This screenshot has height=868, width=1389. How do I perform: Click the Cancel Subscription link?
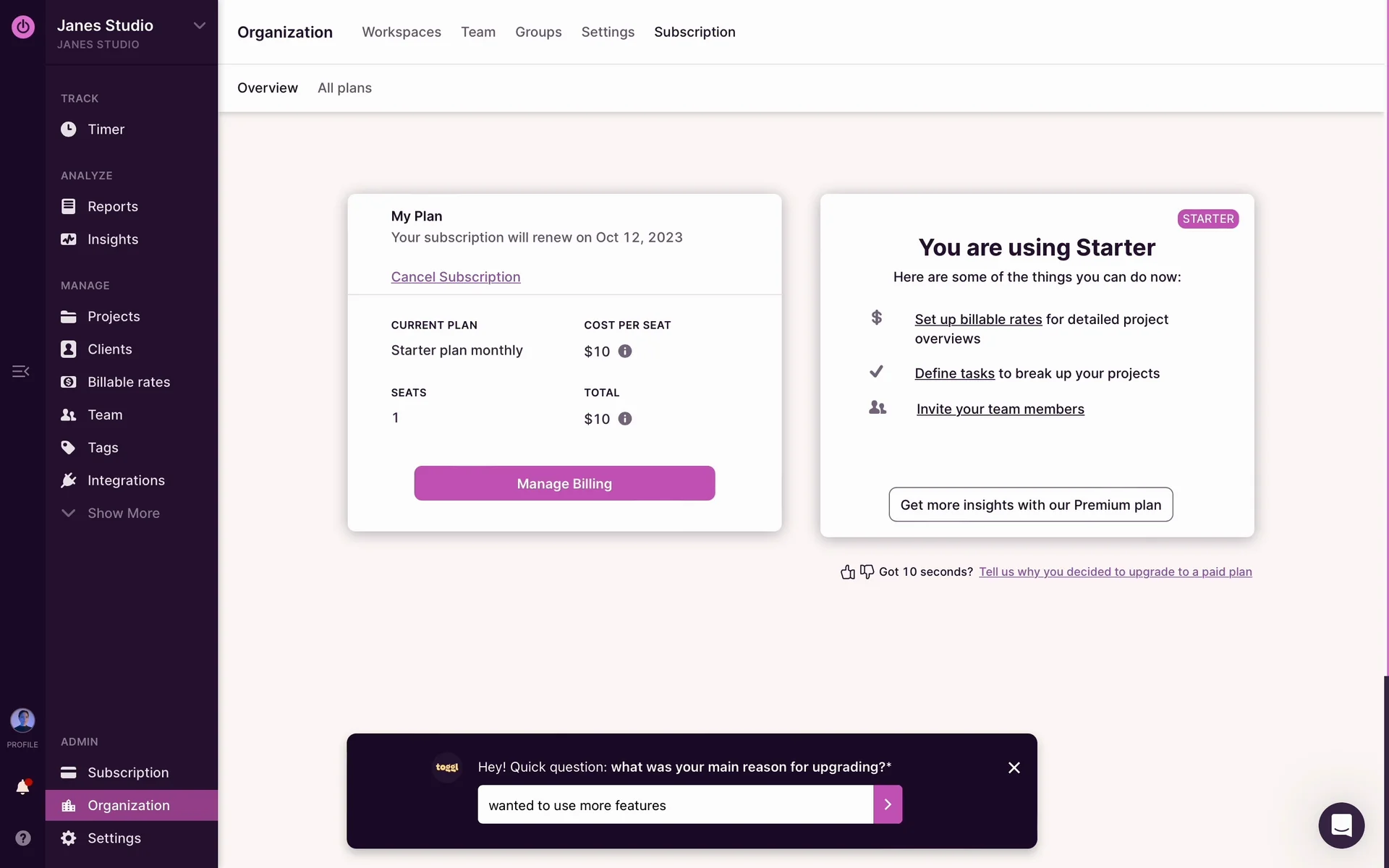coord(456,277)
